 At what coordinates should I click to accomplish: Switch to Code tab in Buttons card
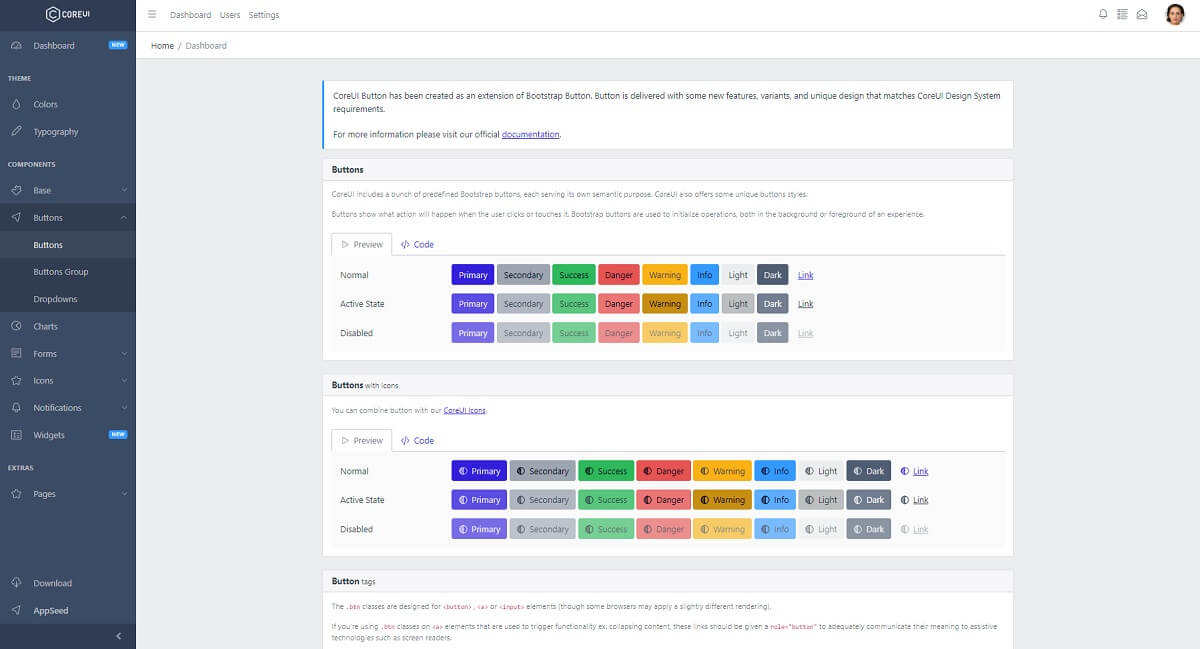coord(417,244)
